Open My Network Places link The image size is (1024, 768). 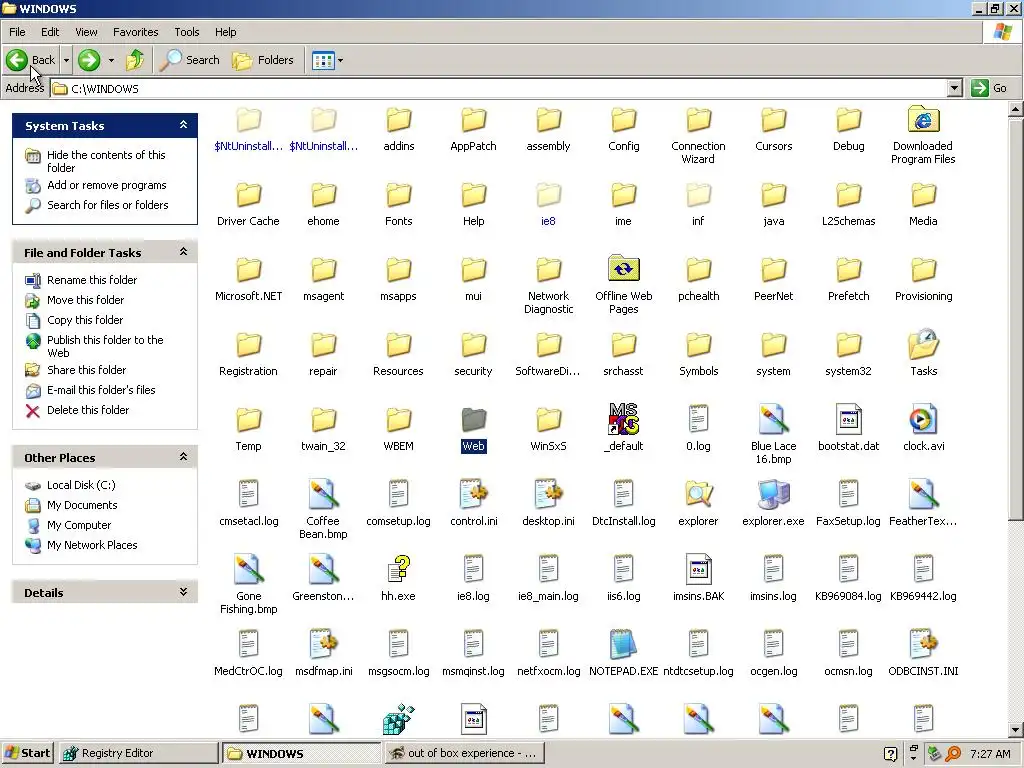pos(92,545)
